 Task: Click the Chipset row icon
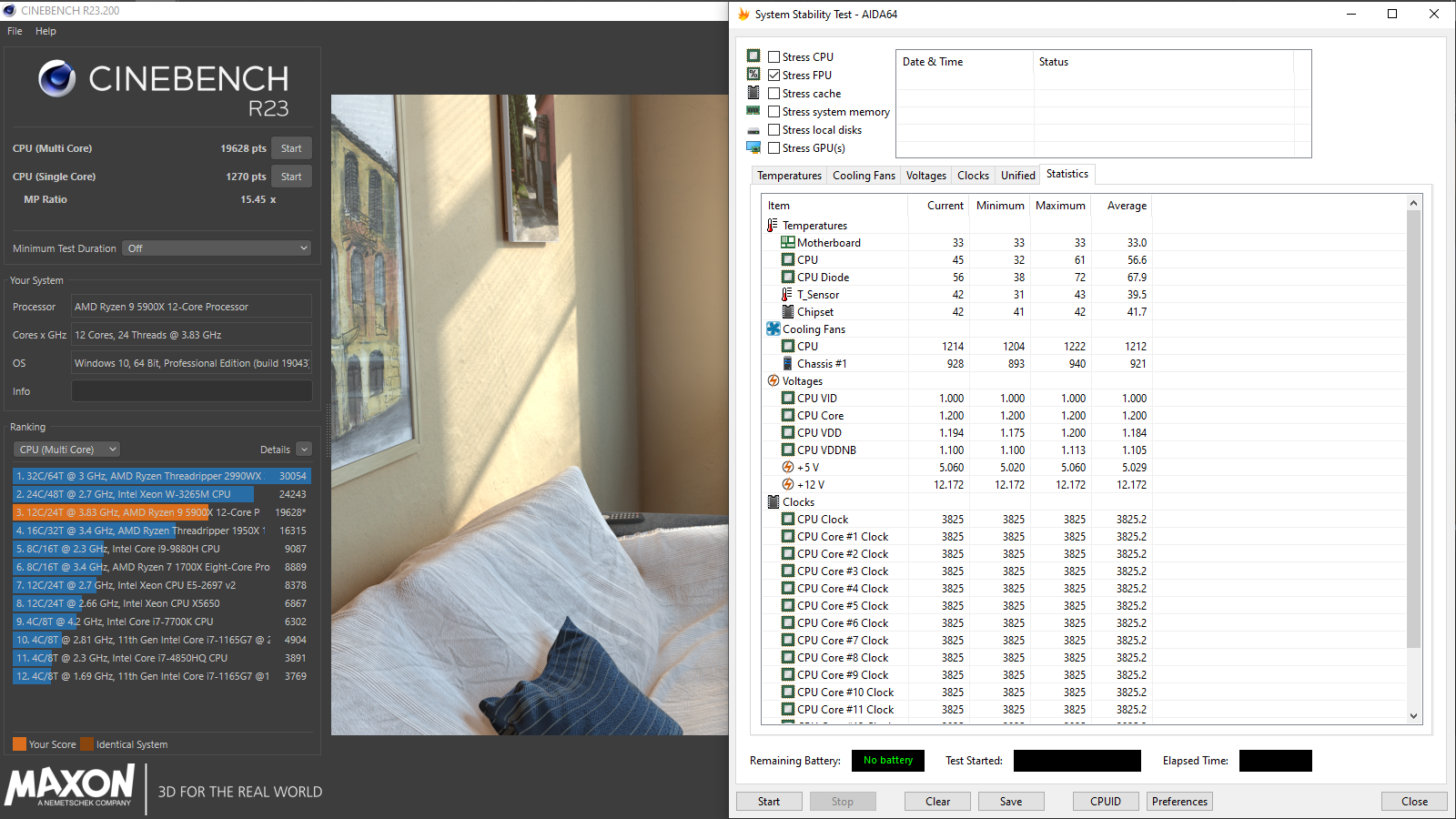[788, 311]
